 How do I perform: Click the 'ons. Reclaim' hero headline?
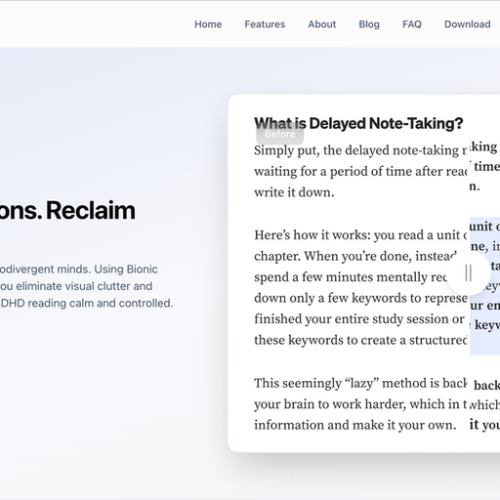point(68,210)
